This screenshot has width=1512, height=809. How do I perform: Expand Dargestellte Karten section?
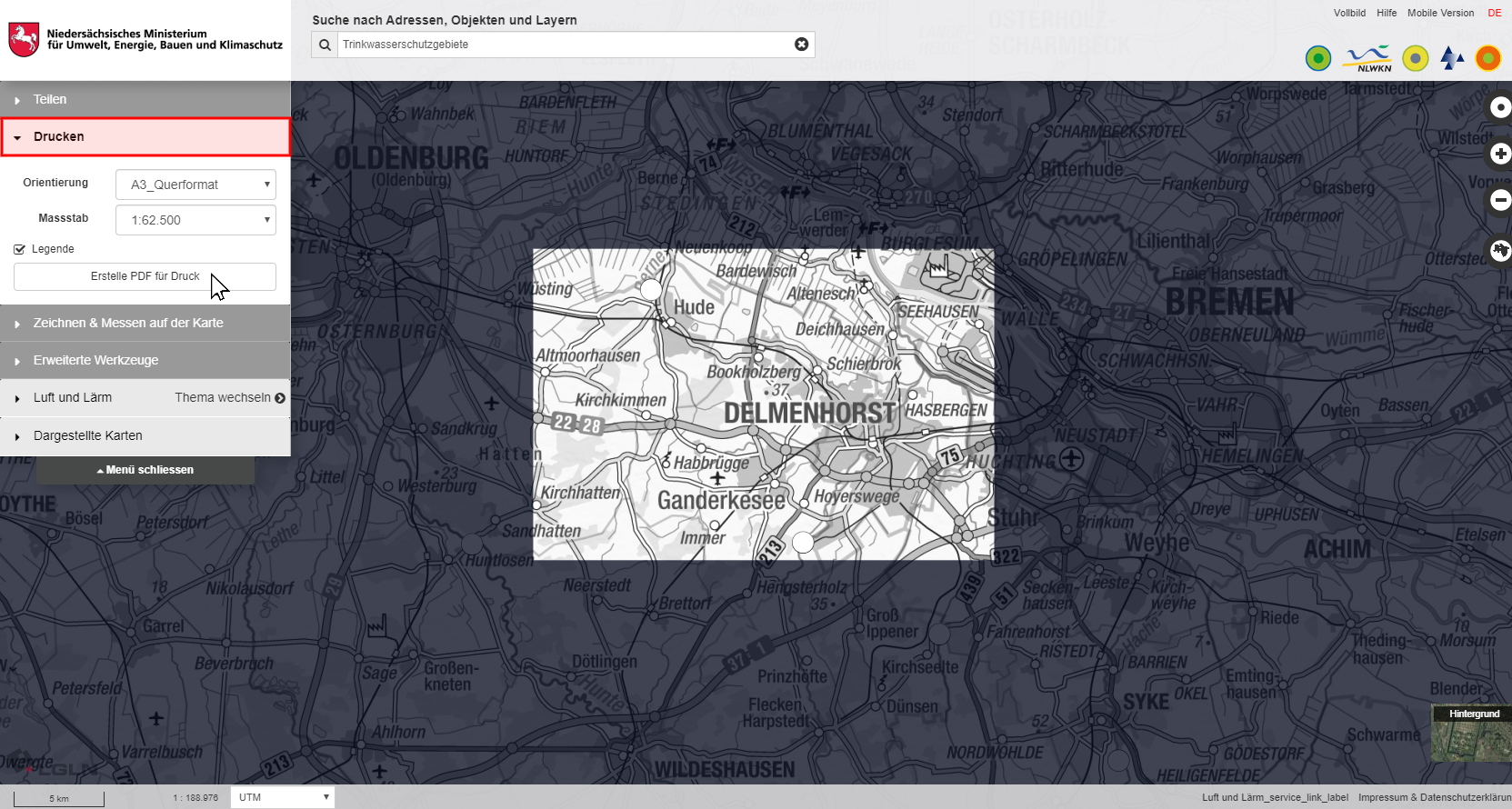point(145,435)
